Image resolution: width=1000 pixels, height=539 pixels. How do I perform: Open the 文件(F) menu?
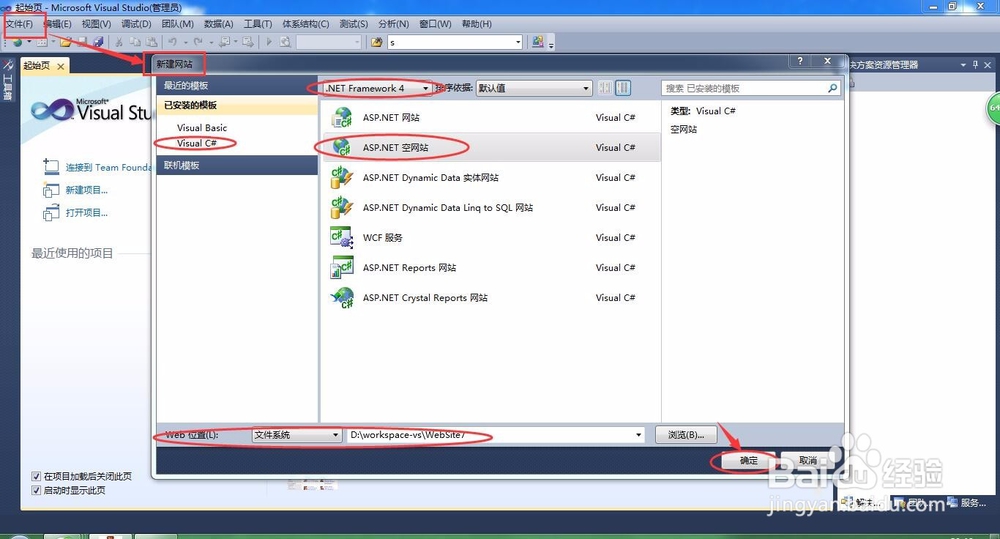click(20, 24)
